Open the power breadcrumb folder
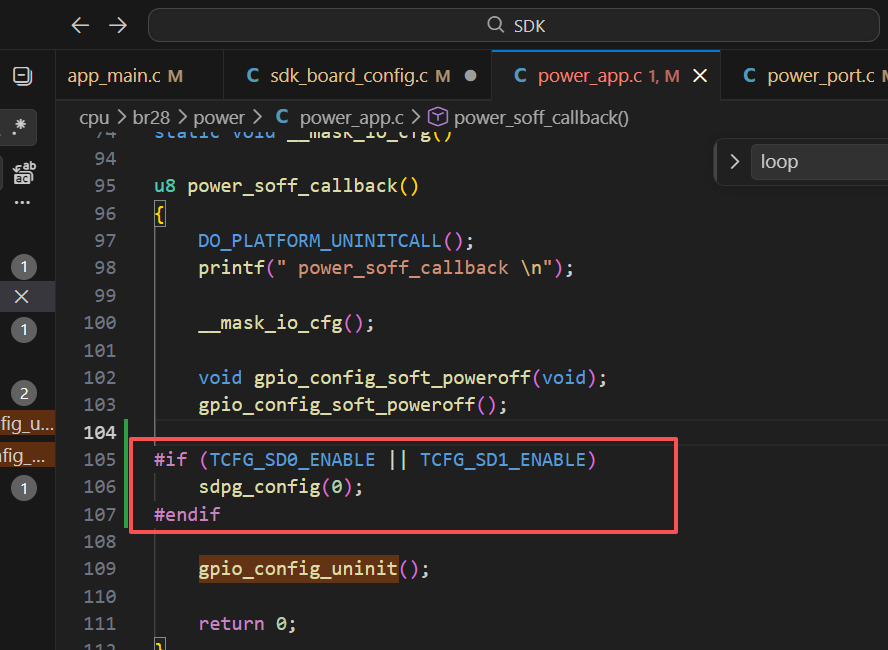888x650 pixels. point(219,118)
